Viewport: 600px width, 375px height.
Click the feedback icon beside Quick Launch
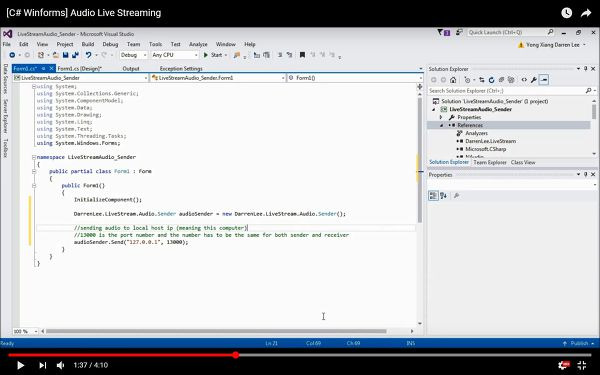click(x=459, y=33)
